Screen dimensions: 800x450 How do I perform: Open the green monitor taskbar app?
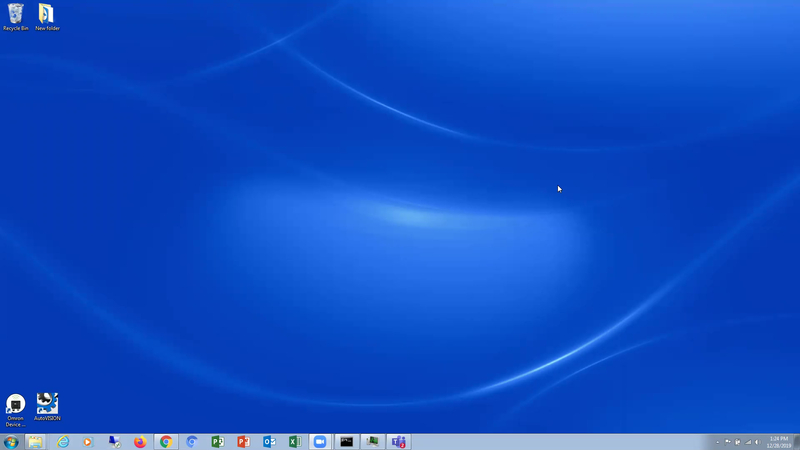click(372, 442)
